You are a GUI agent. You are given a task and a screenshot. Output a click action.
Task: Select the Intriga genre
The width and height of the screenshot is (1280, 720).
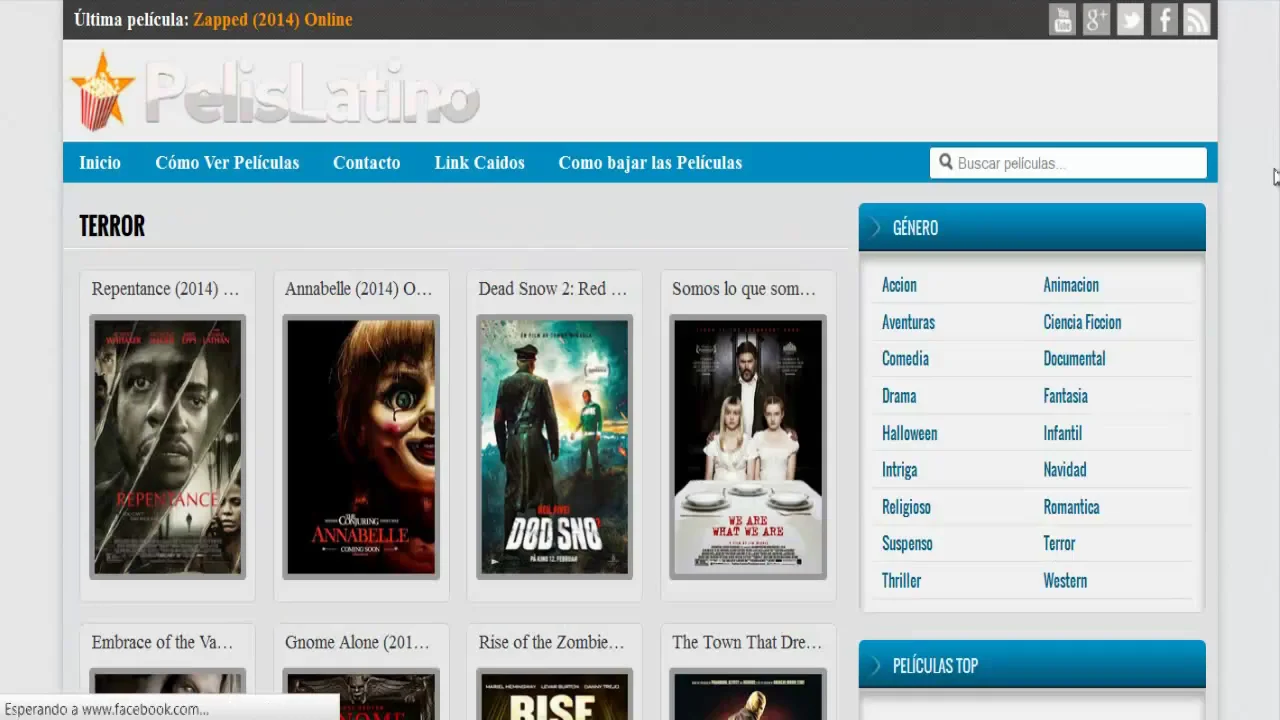(x=899, y=469)
